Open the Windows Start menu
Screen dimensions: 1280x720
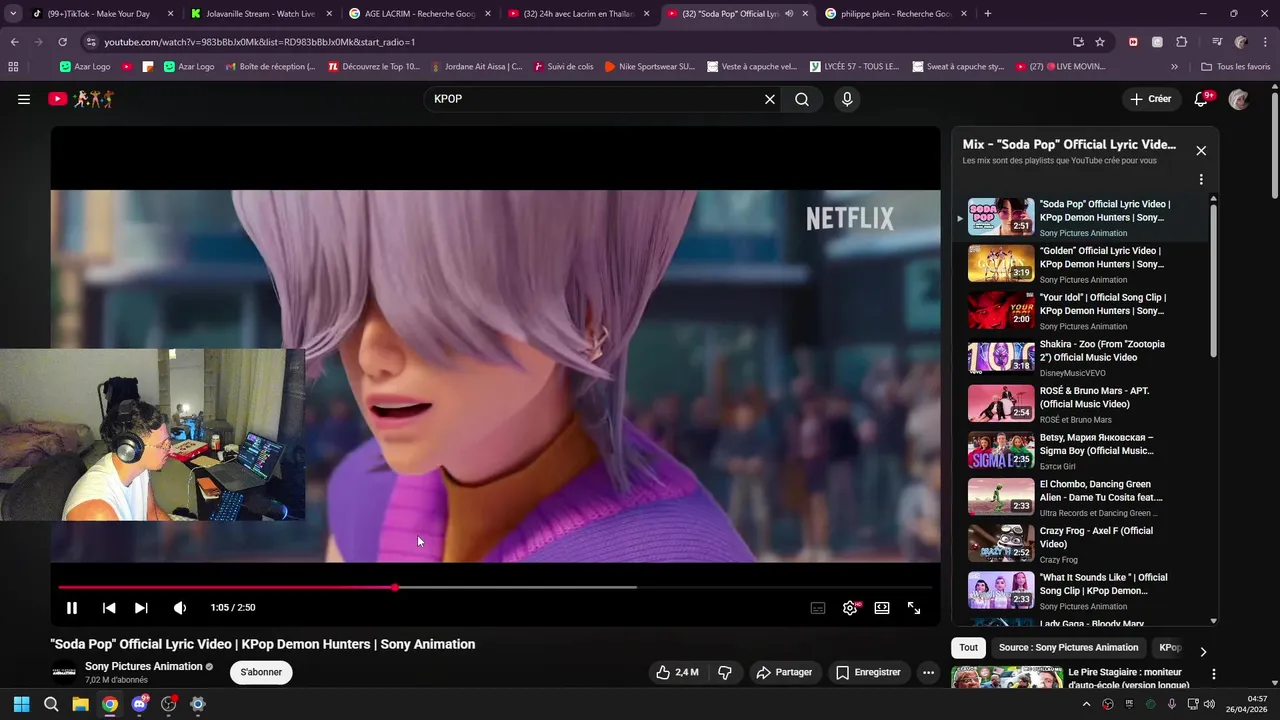[x=22, y=704]
